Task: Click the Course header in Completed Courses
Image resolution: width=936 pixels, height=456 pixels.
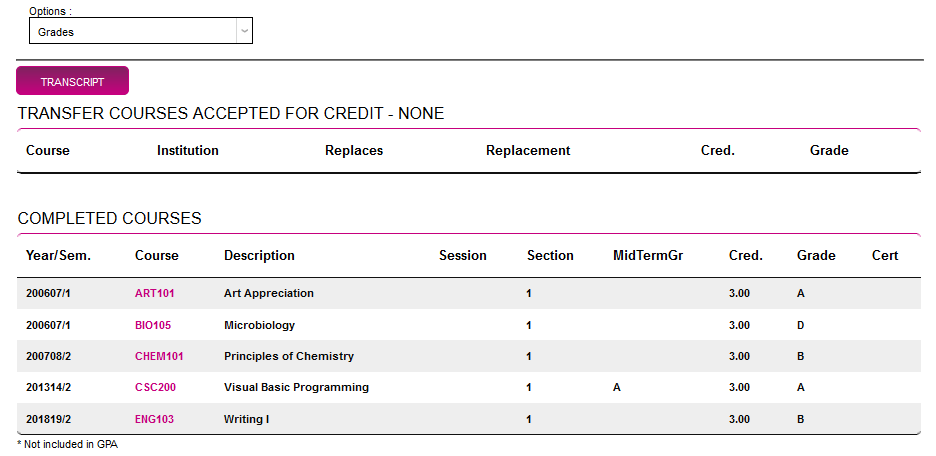Action: coord(157,256)
